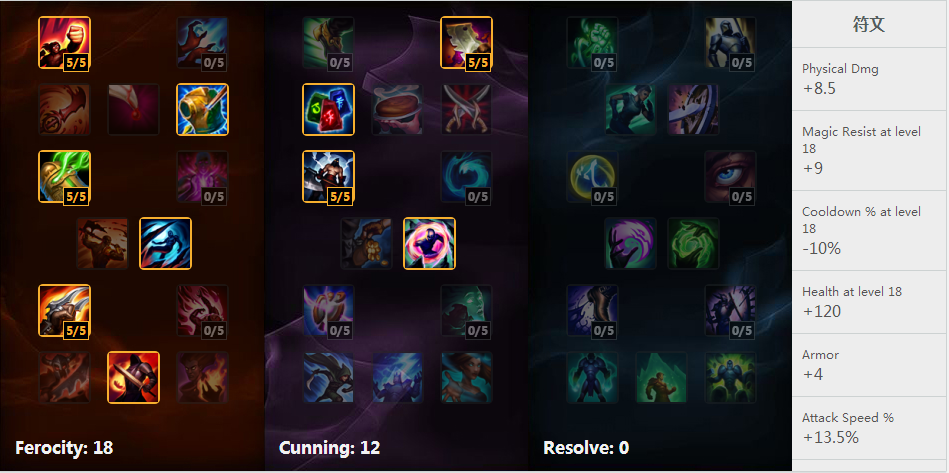Select the Runic Affinity three-runes mastery icon
Viewport: 949px width, 473px height.
coord(328,109)
